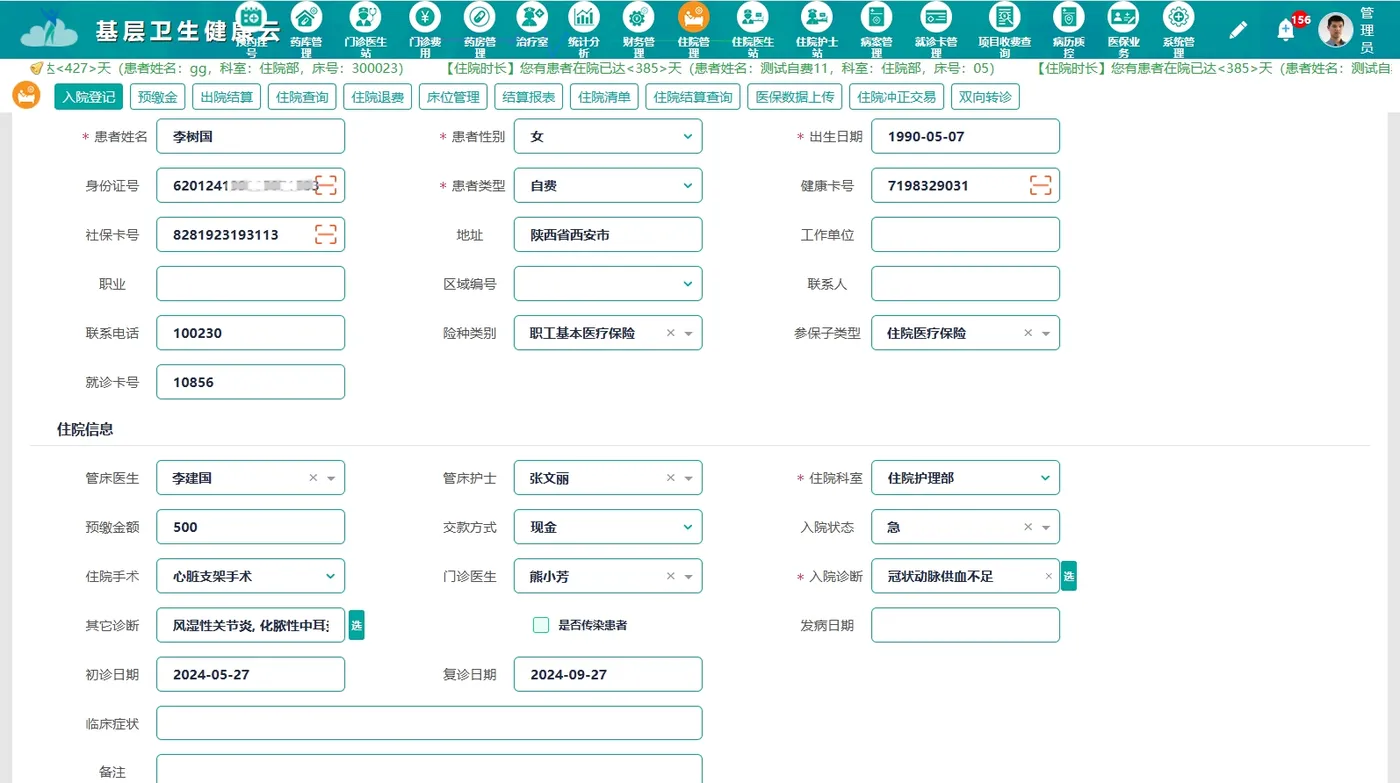The height and width of the screenshot is (783, 1400).
Task: Open the 统计分析 chart icon
Action: (x=584, y=17)
